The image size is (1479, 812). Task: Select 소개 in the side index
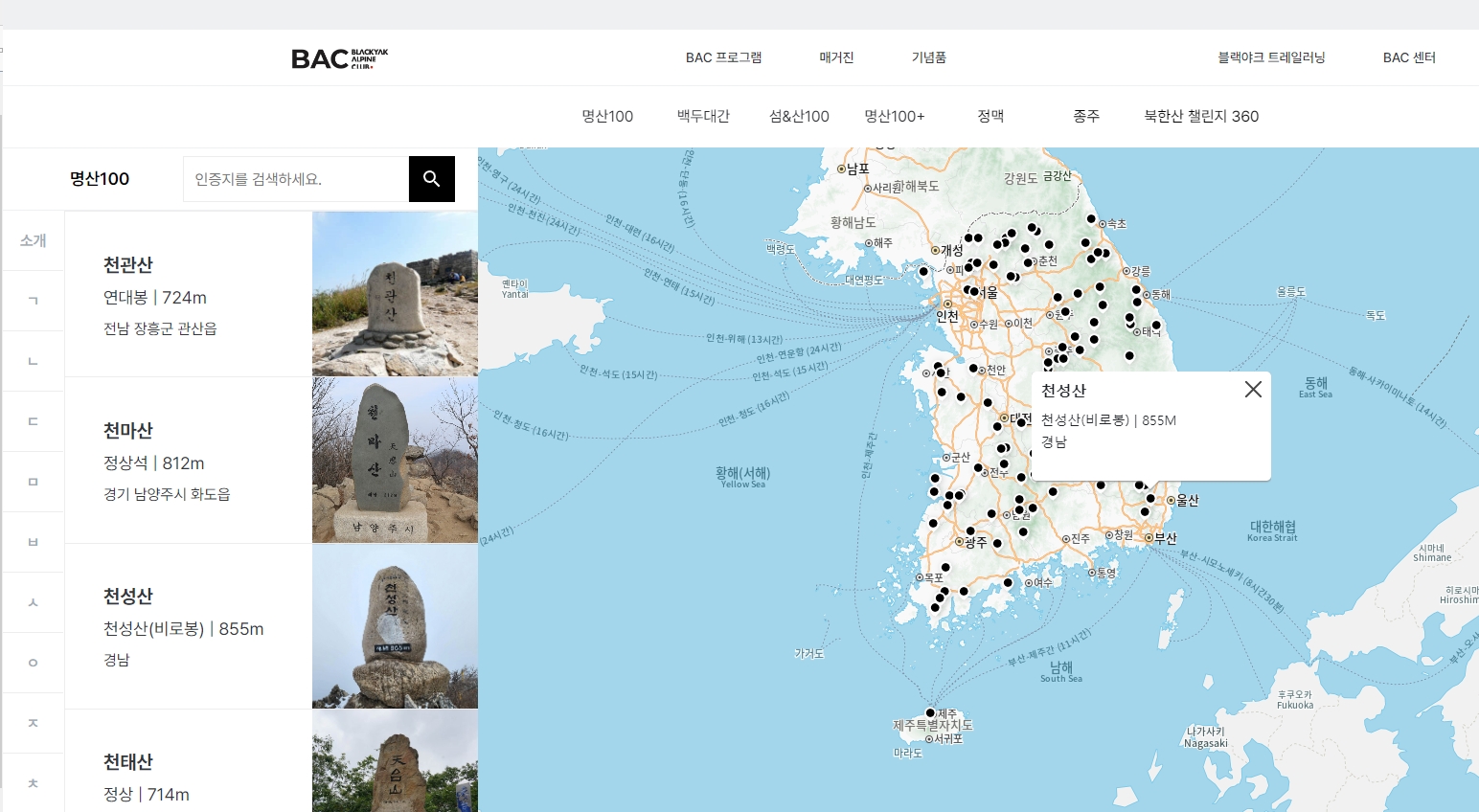(x=34, y=240)
